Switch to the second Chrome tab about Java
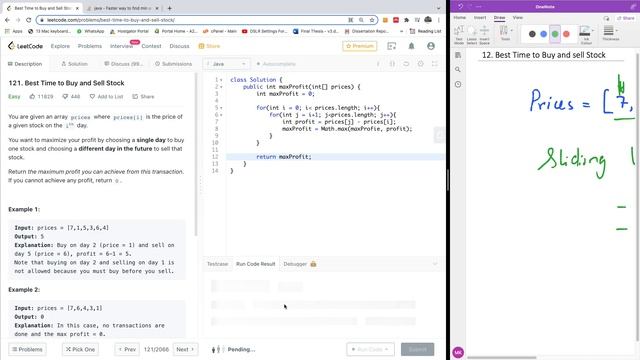 pos(122,8)
